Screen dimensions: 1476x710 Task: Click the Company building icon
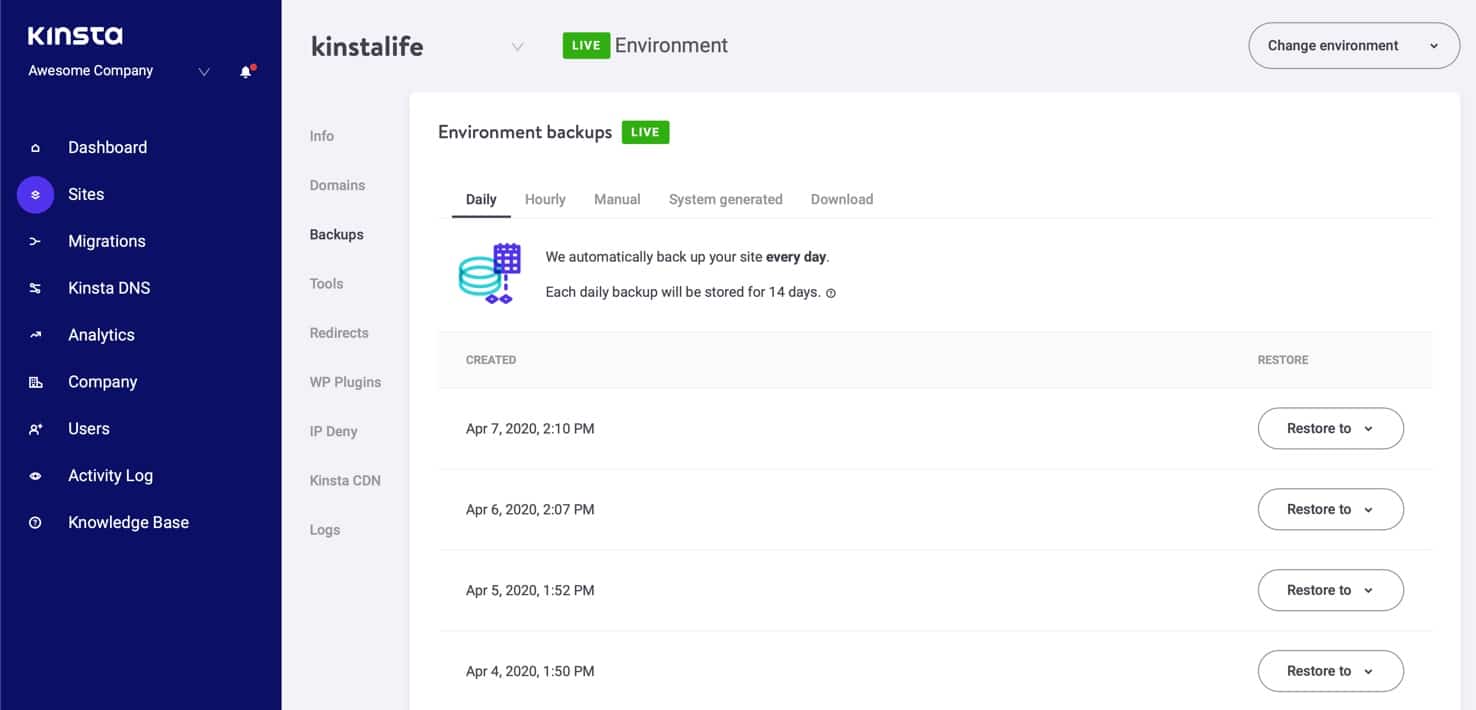[36, 382]
